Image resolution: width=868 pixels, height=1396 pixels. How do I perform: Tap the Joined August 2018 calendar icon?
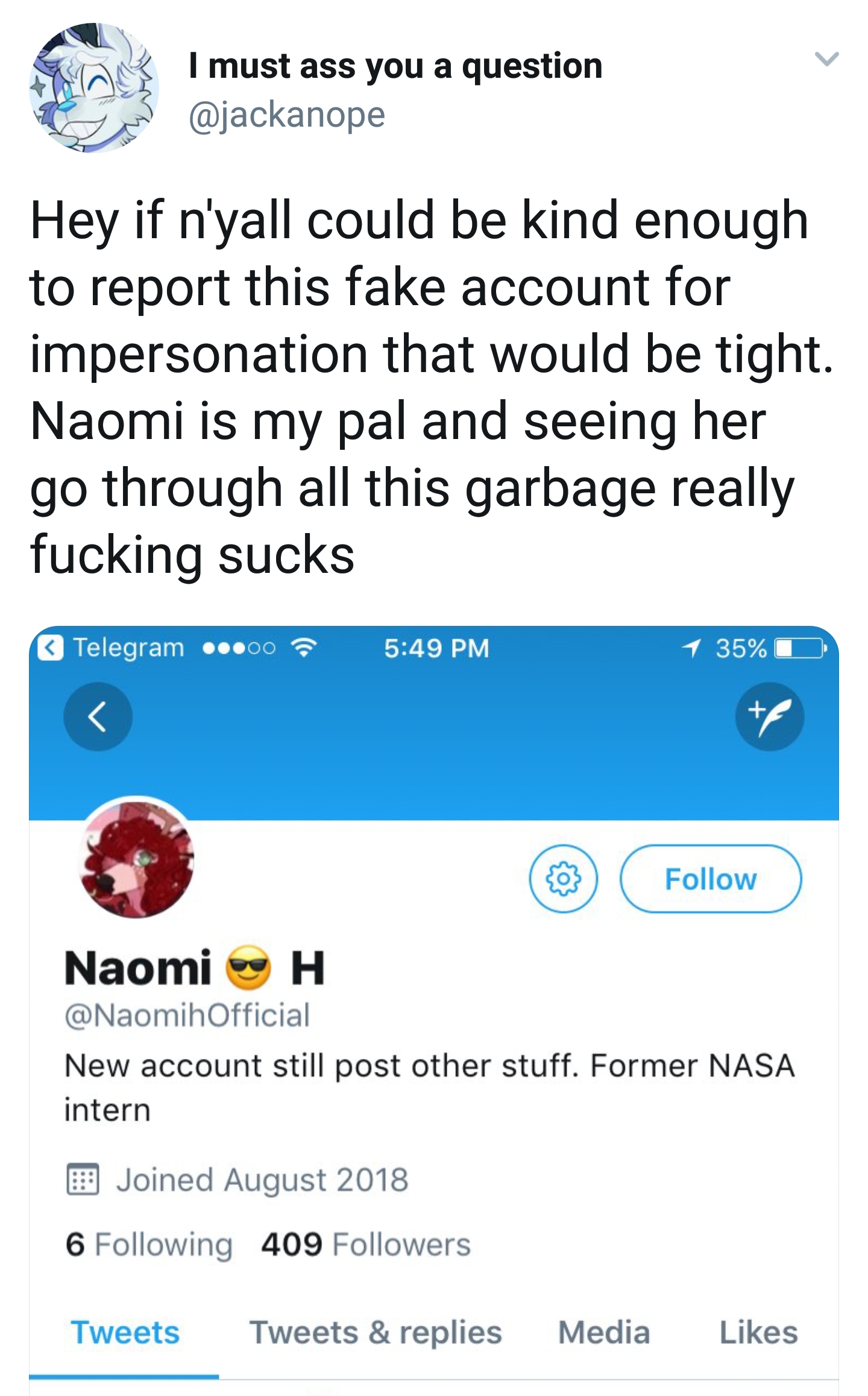[x=81, y=1180]
